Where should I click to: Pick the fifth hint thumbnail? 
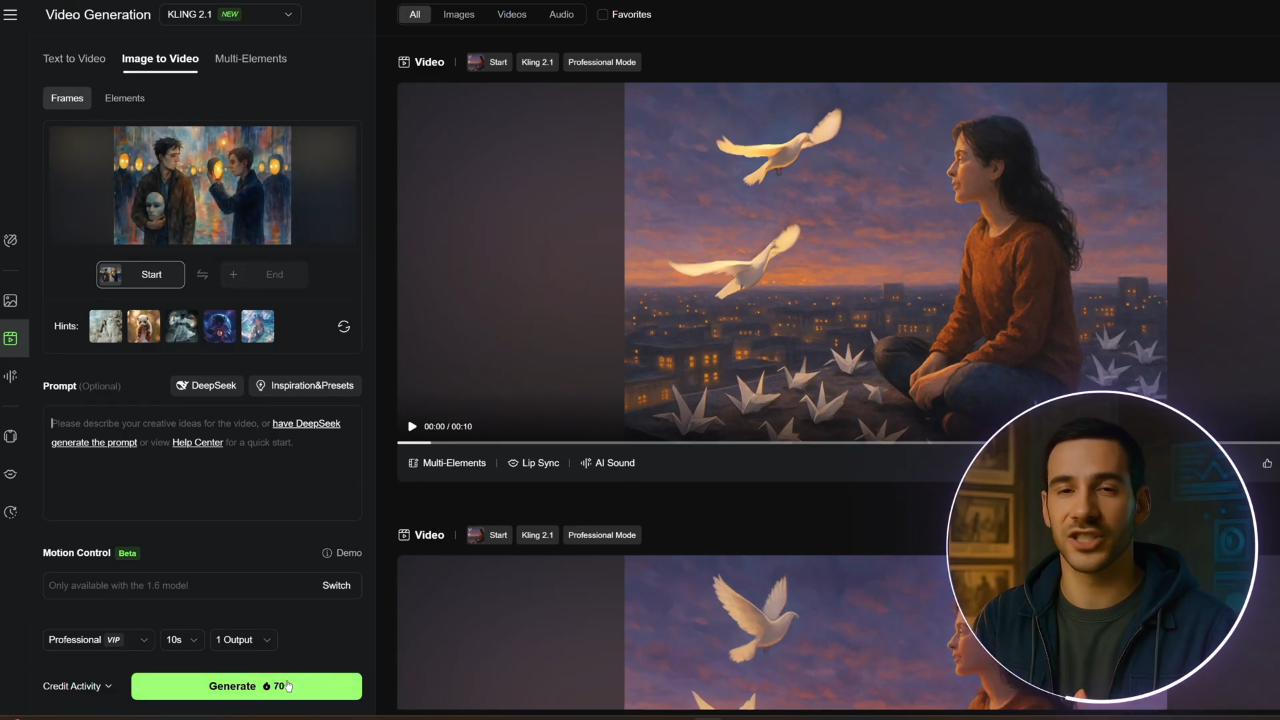pyautogui.click(x=257, y=326)
